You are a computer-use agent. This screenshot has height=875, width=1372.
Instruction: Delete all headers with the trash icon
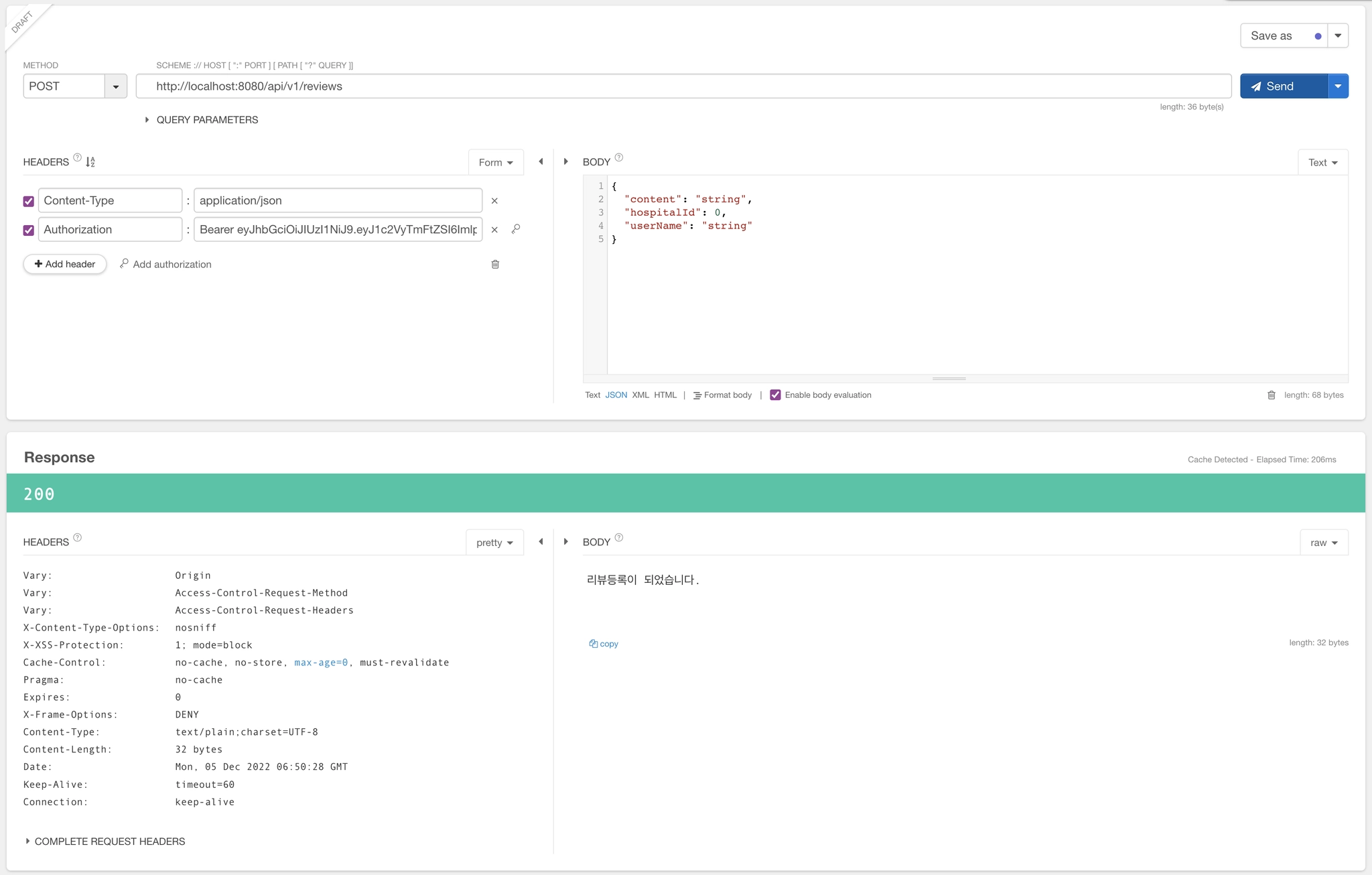pos(495,264)
